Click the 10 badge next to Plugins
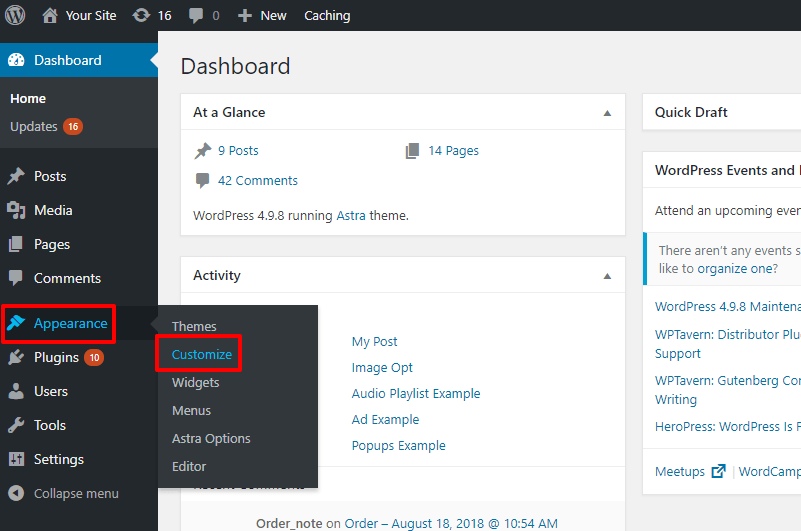 [94, 358]
